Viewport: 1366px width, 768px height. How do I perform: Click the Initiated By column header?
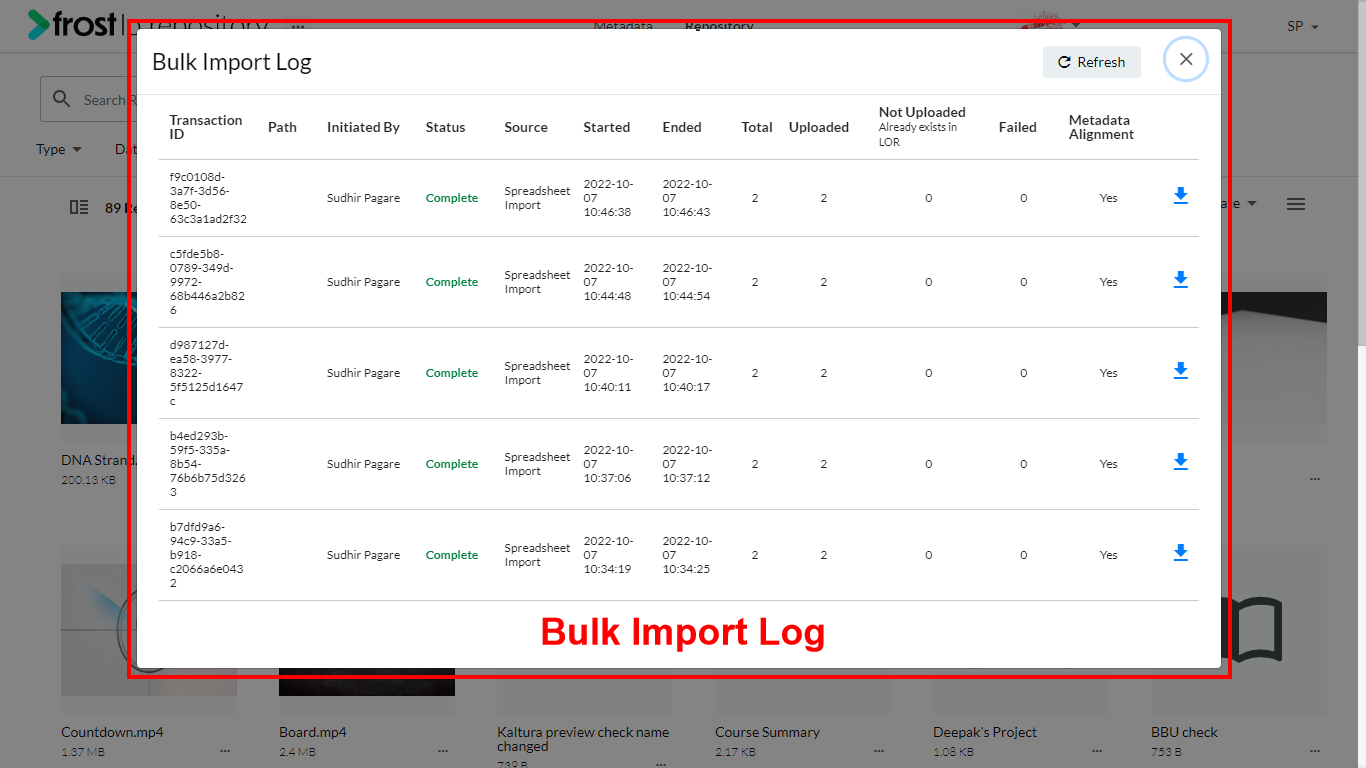(363, 127)
